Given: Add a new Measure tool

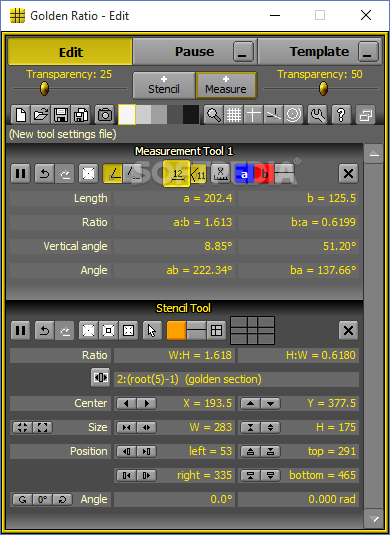Looking at the screenshot, I should 226,85.
